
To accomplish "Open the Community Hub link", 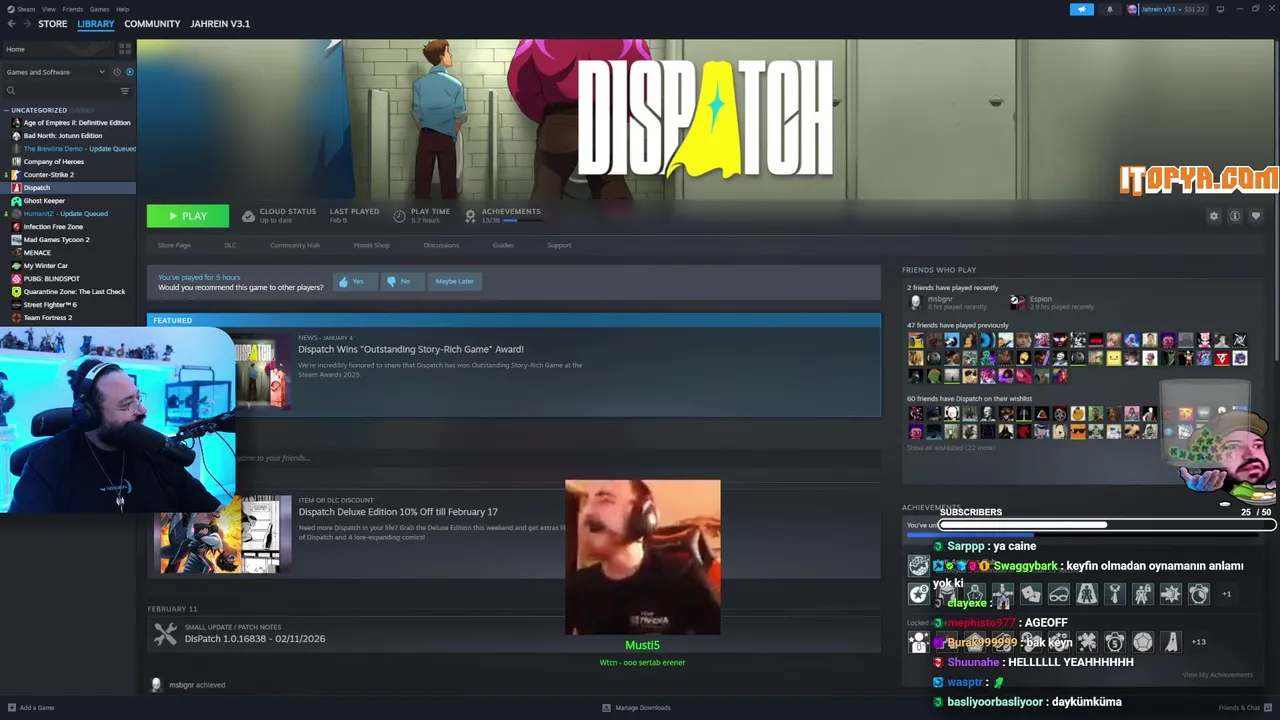I will (x=294, y=245).
